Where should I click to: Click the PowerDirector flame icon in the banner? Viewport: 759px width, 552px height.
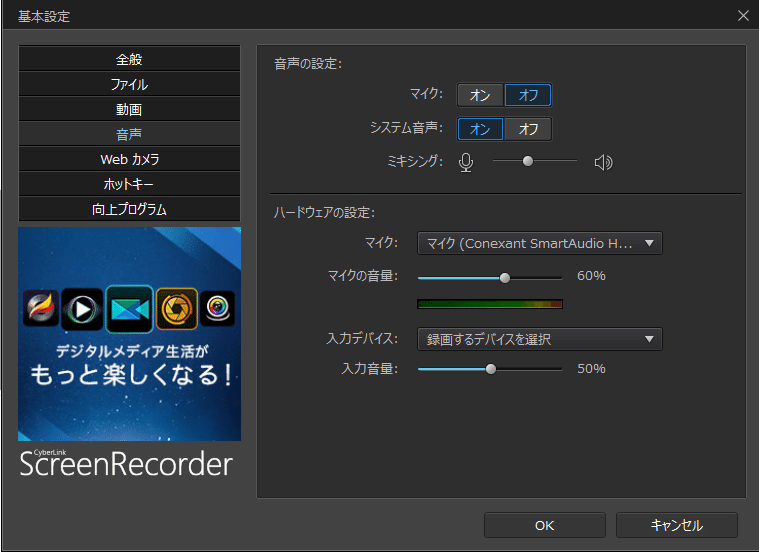pyautogui.click(x=41, y=308)
